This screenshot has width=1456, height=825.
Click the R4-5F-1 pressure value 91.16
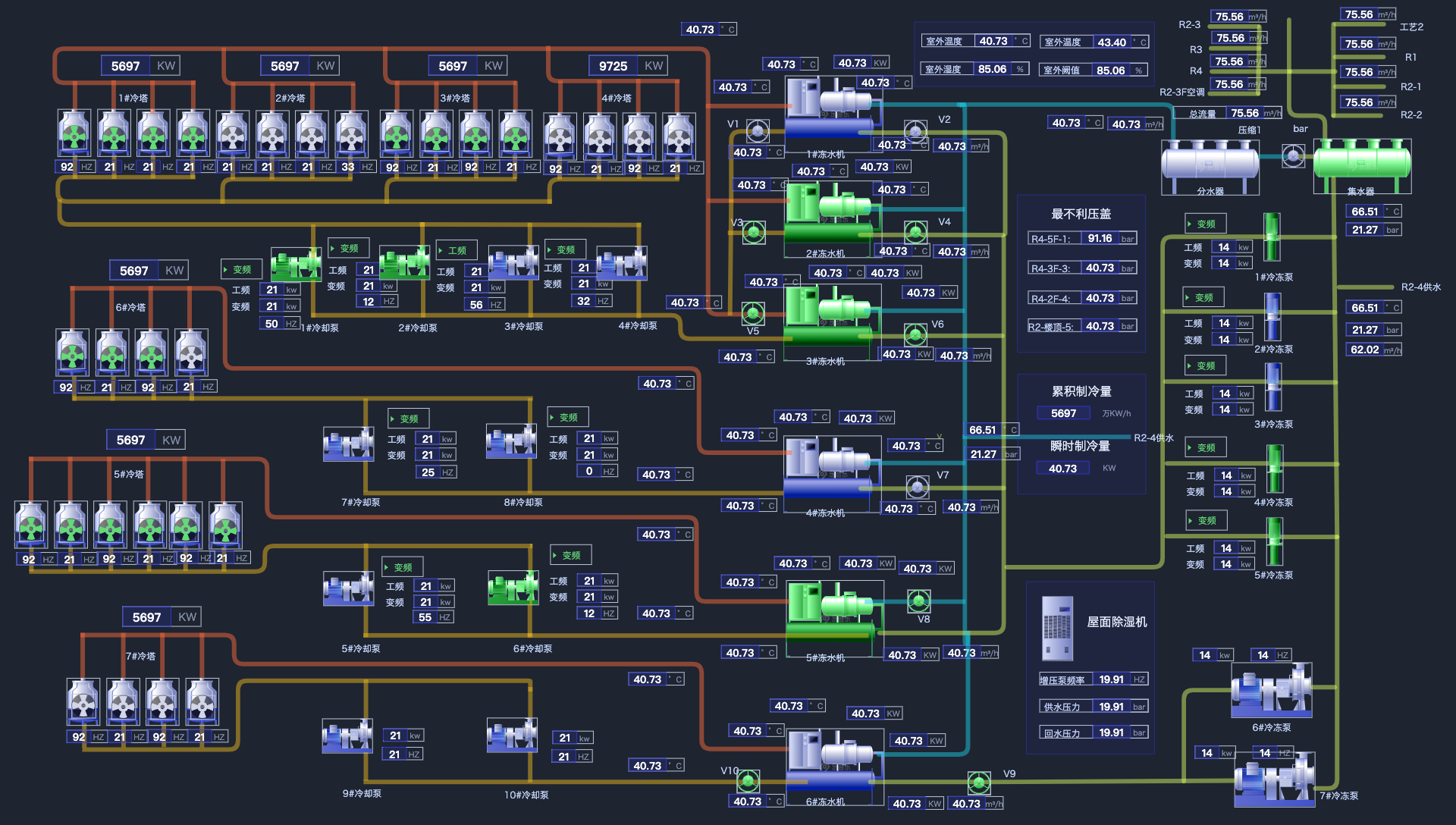click(x=1099, y=238)
